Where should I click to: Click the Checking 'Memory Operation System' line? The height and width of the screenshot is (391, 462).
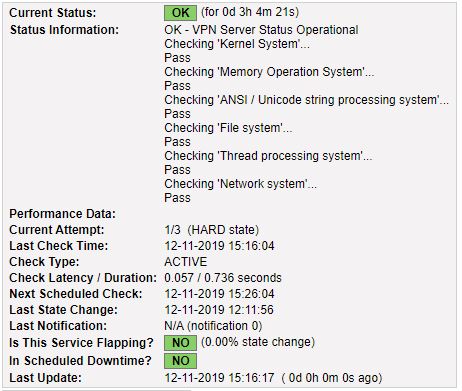pyautogui.click(x=269, y=72)
